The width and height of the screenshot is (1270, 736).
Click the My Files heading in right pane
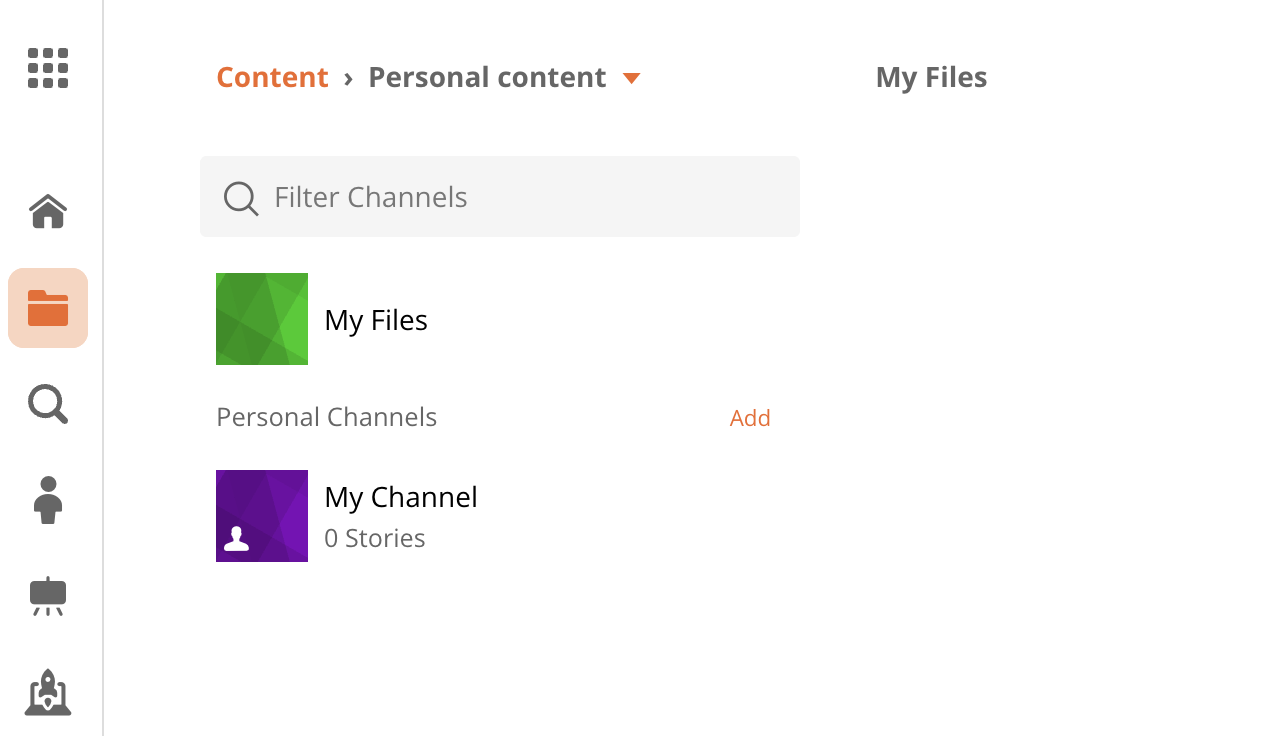(x=931, y=77)
